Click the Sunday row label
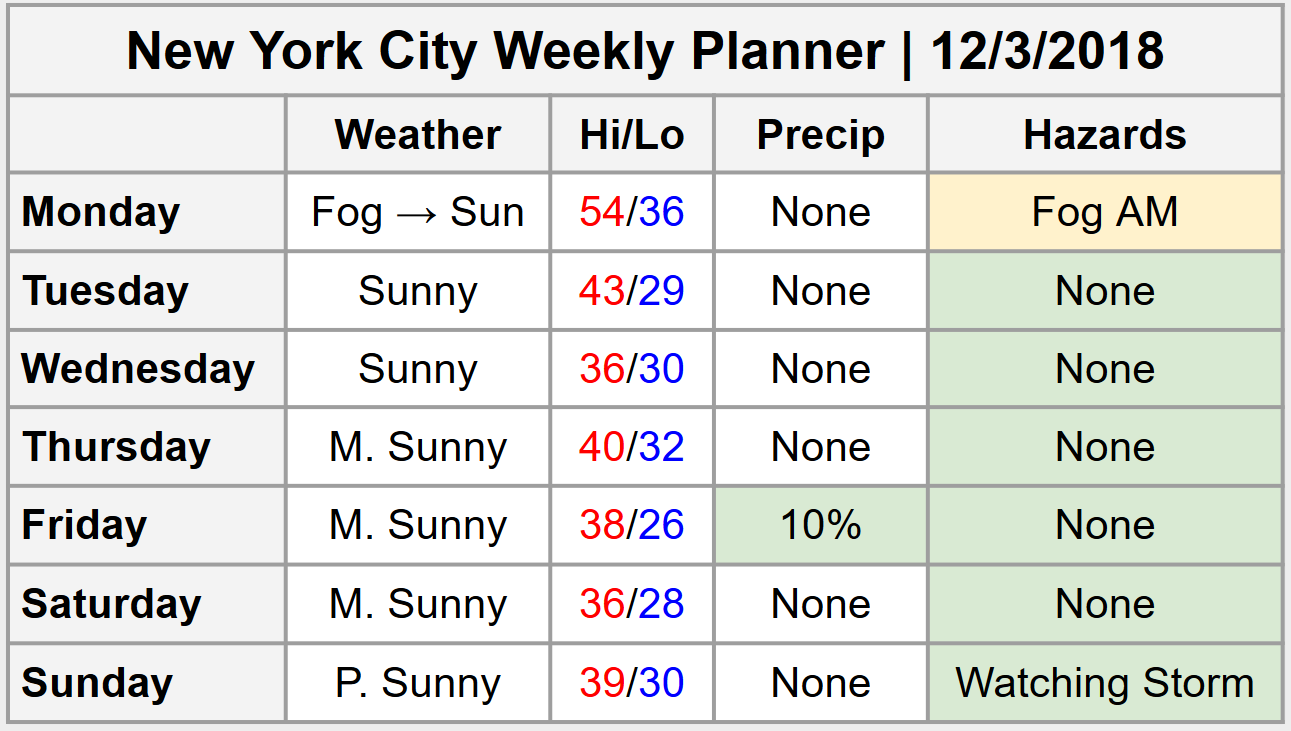The height and width of the screenshot is (731, 1291). 97,683
